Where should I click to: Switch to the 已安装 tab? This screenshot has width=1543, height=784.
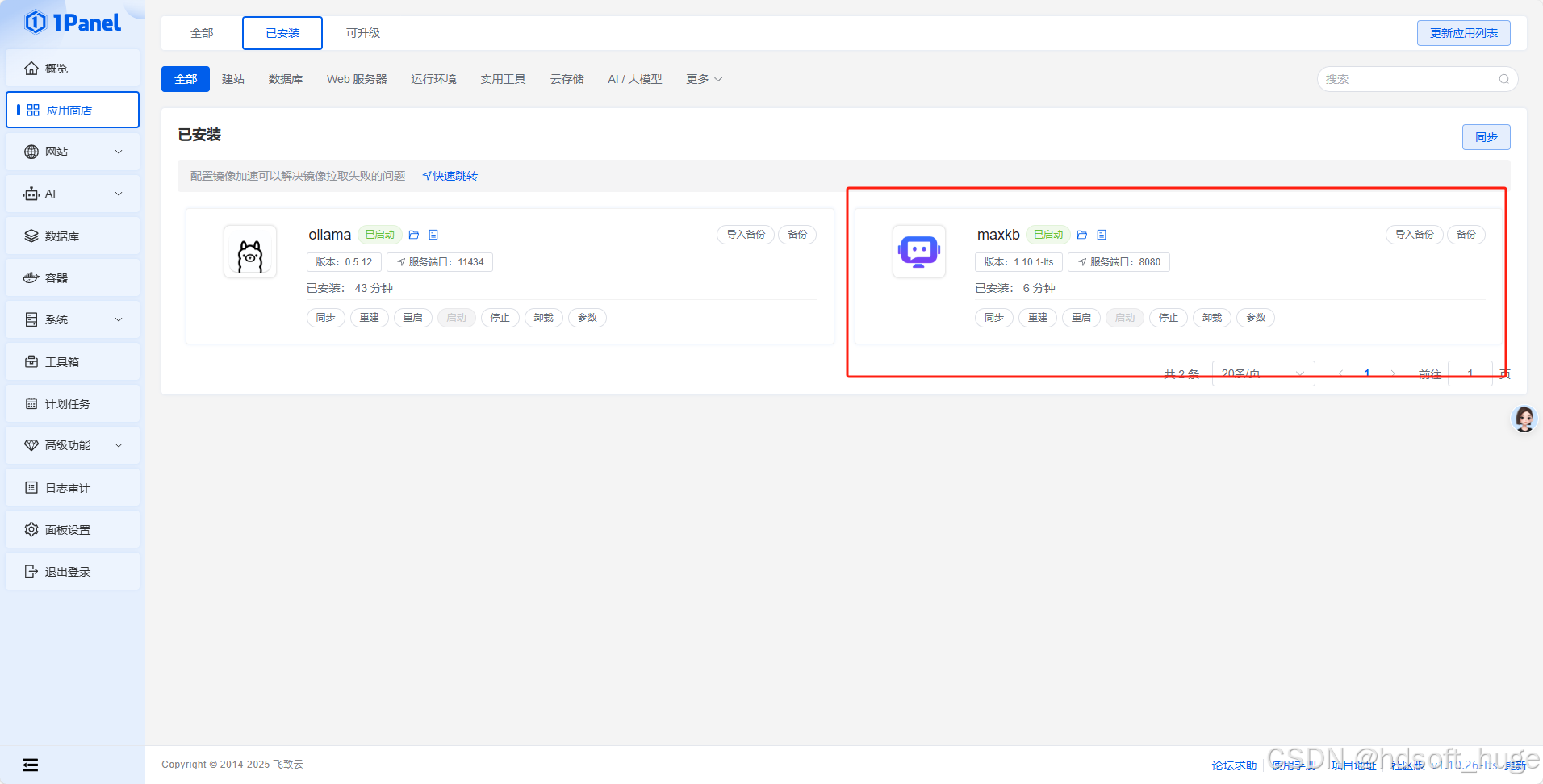[282, 33]
